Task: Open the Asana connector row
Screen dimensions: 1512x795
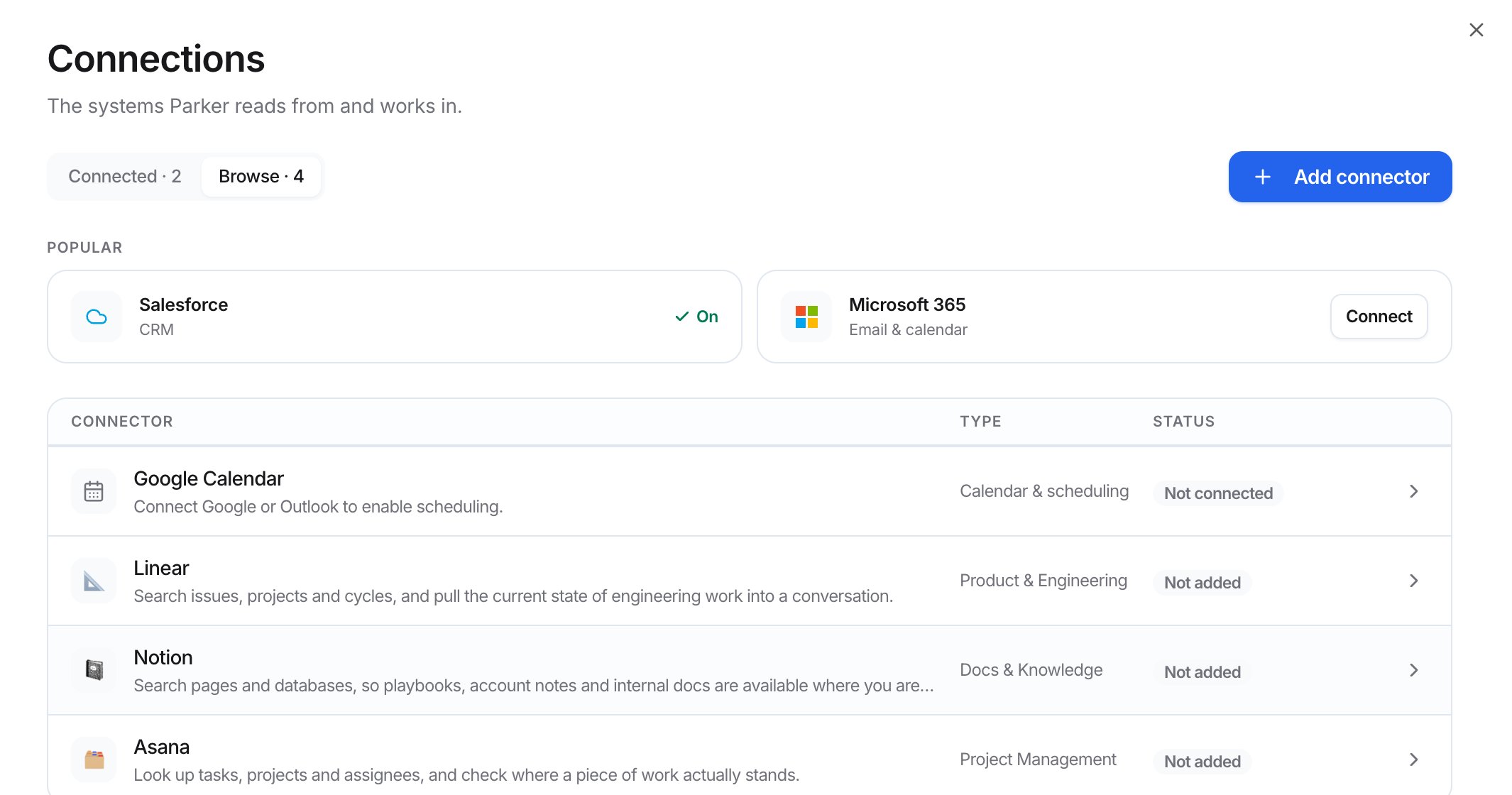Action: click(750, 757)
